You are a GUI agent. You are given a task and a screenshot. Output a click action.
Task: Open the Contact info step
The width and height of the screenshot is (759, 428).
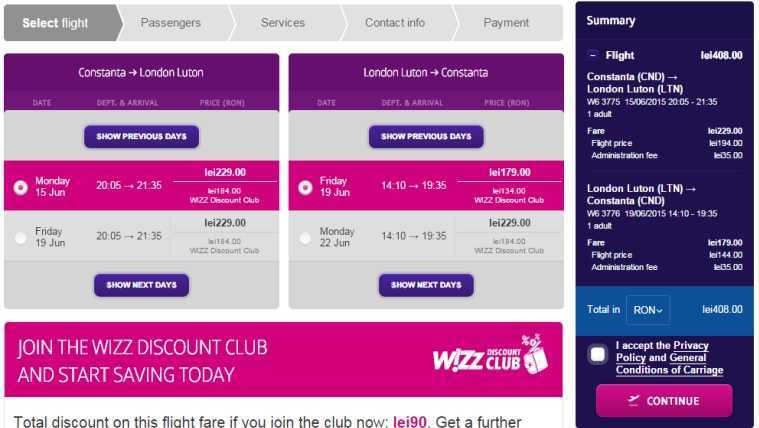point(395,23)
